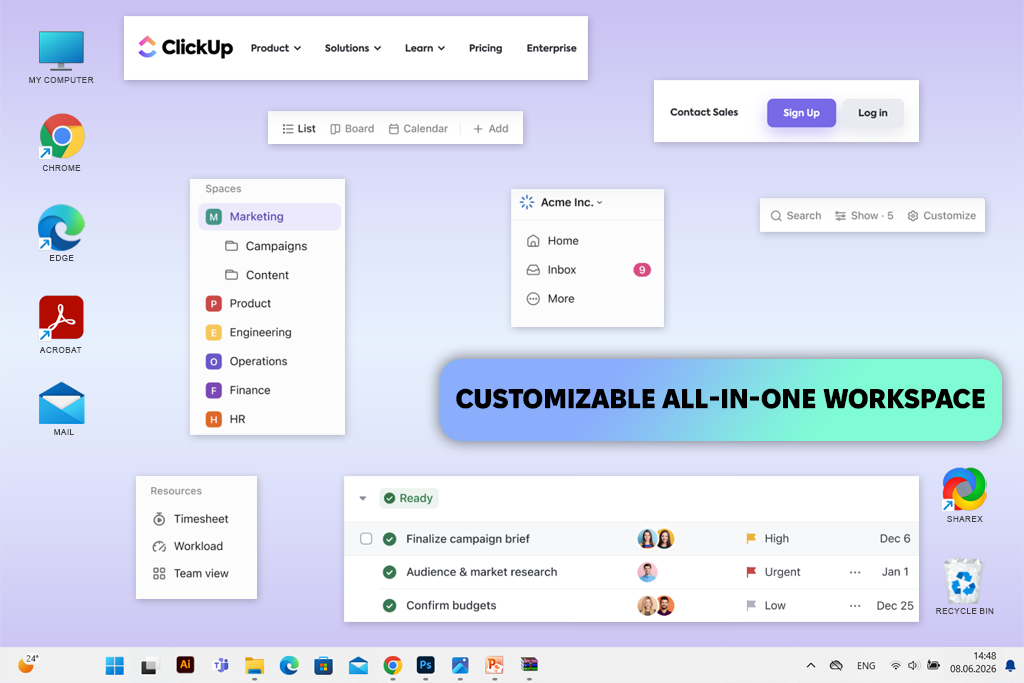
Task: Toggle the Confirm budgets status circle
Action: click(x=389, y=605)
